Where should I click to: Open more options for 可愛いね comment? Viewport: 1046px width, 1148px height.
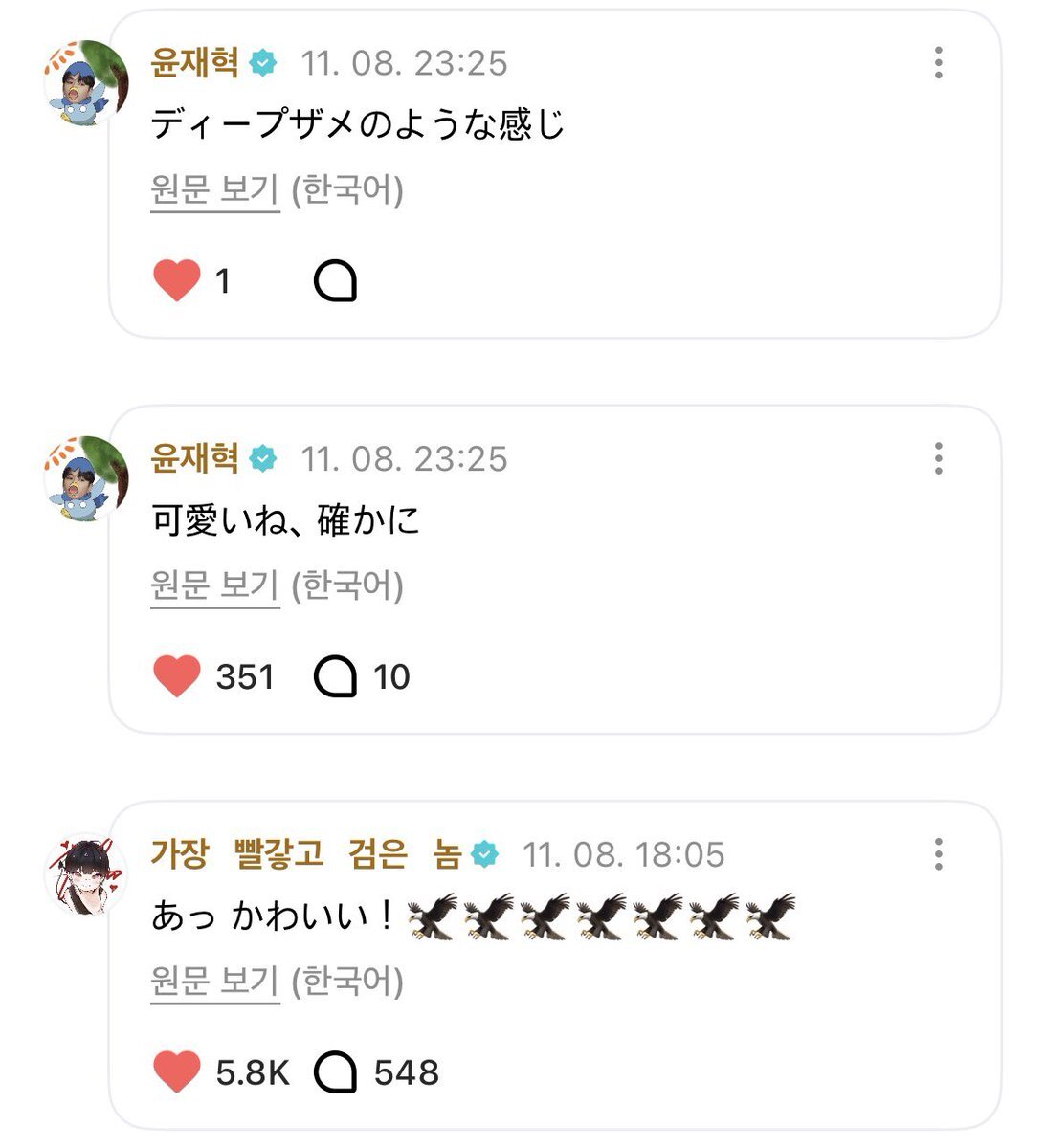938,459
